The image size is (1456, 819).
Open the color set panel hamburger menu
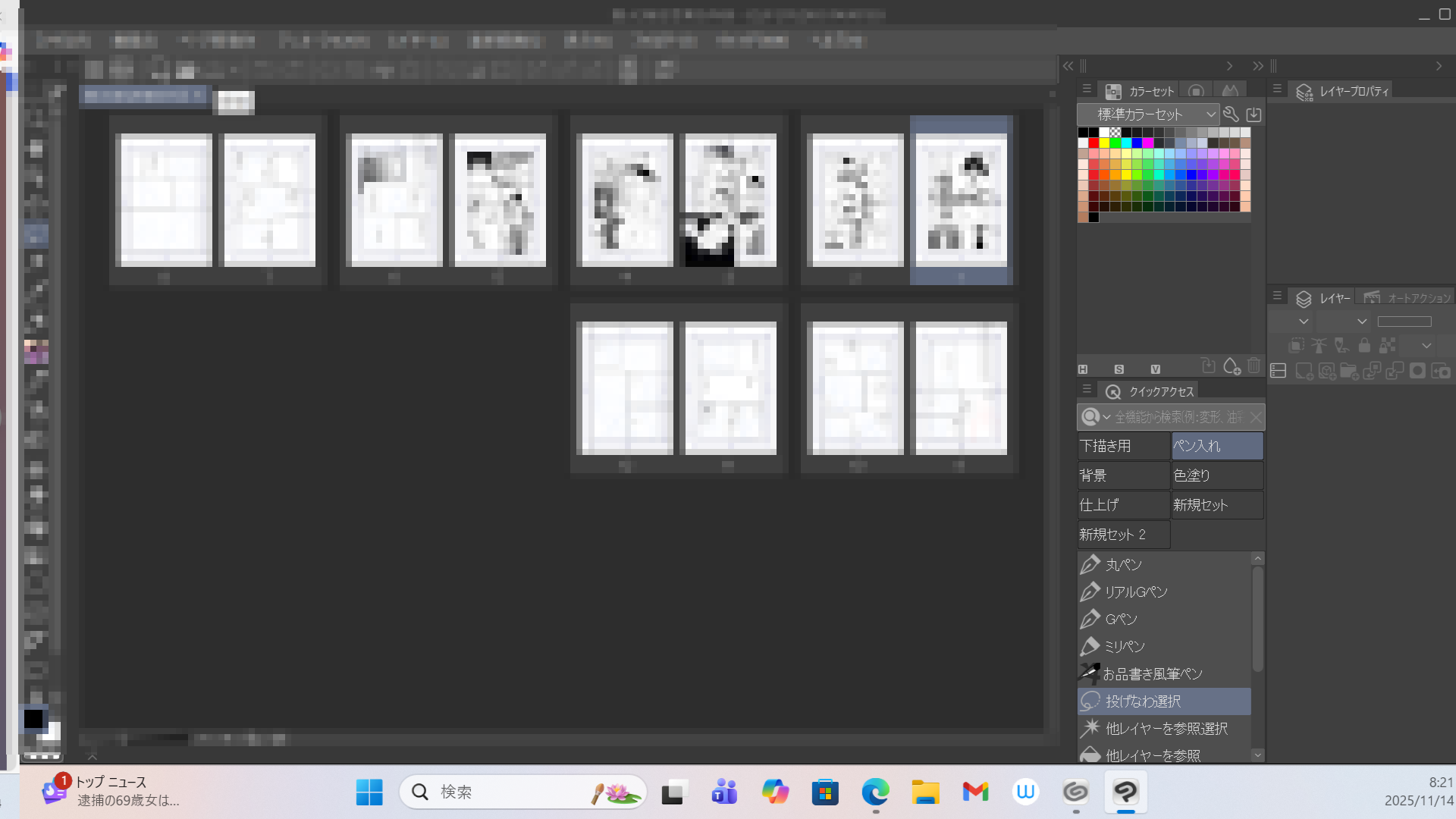(x=1087, y=89)
